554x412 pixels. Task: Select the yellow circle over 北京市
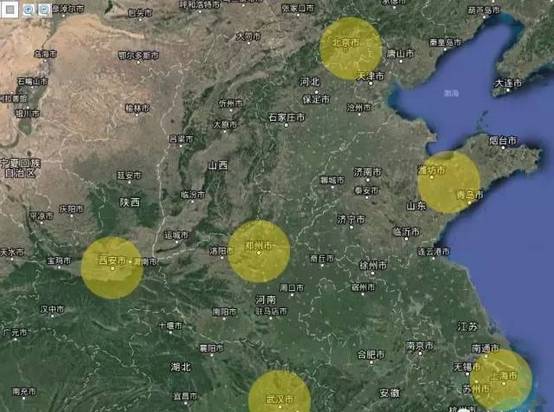351,48
